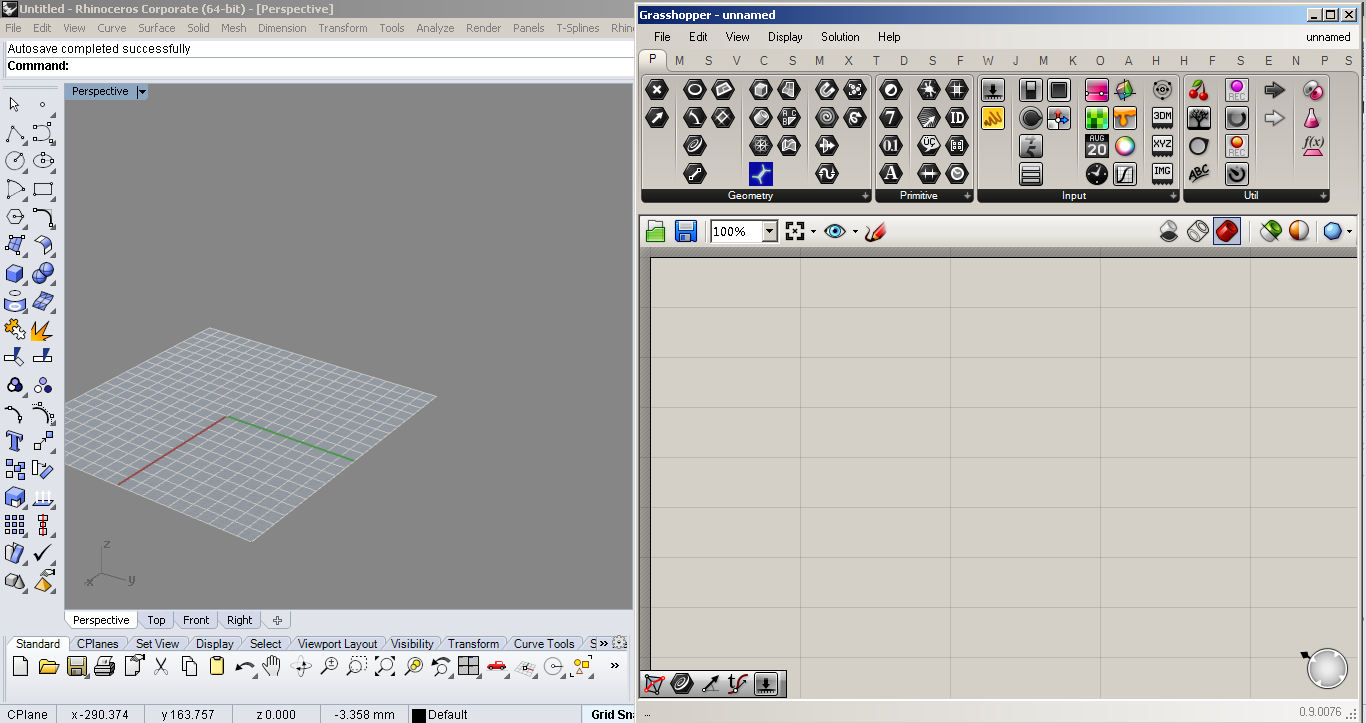Choose the Number parameter (0.1) icon
This screenshot has width=1366, height=723.
pos(891,146)
